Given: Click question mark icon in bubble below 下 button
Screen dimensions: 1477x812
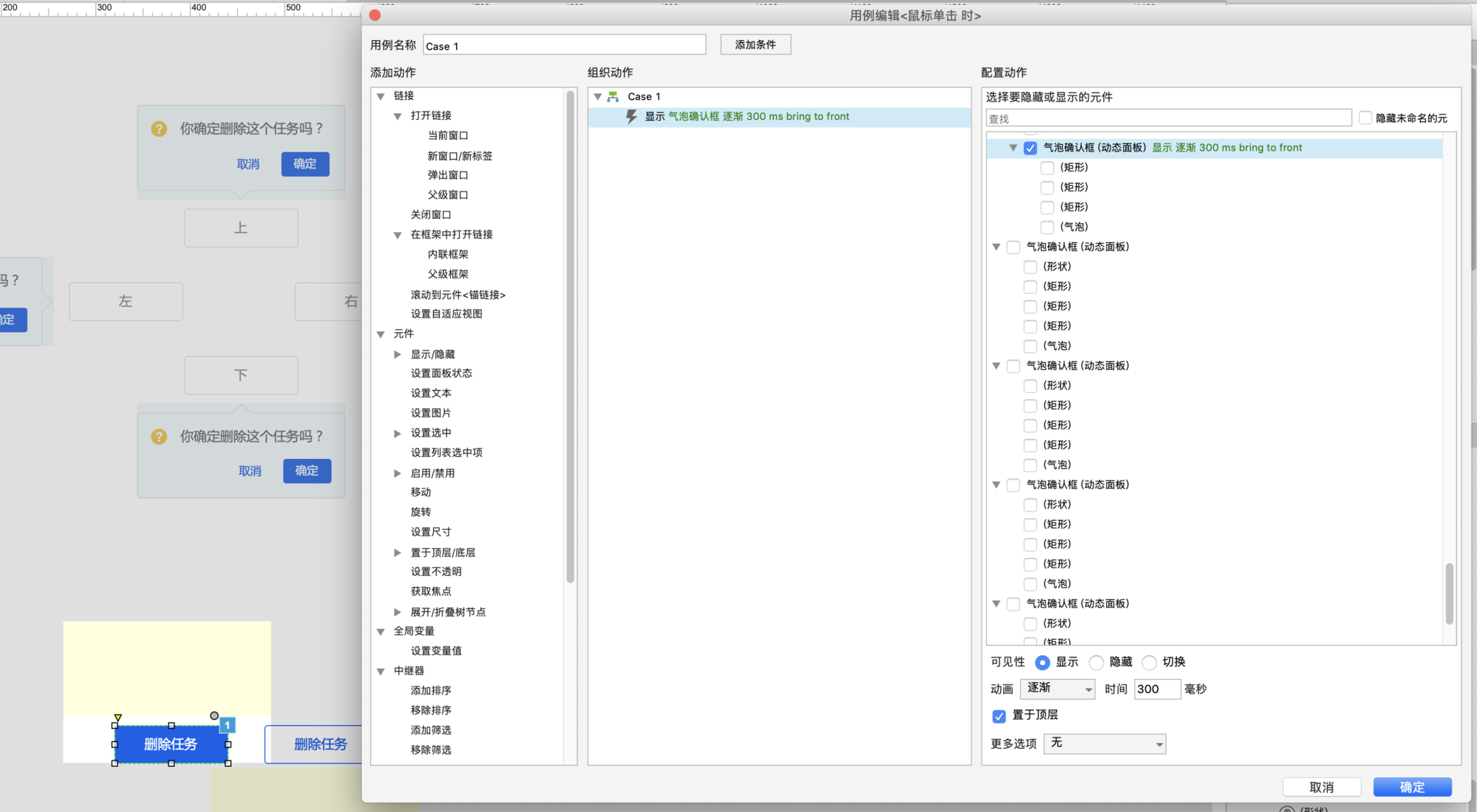Looking at the screenshot, I should point(159,437).
